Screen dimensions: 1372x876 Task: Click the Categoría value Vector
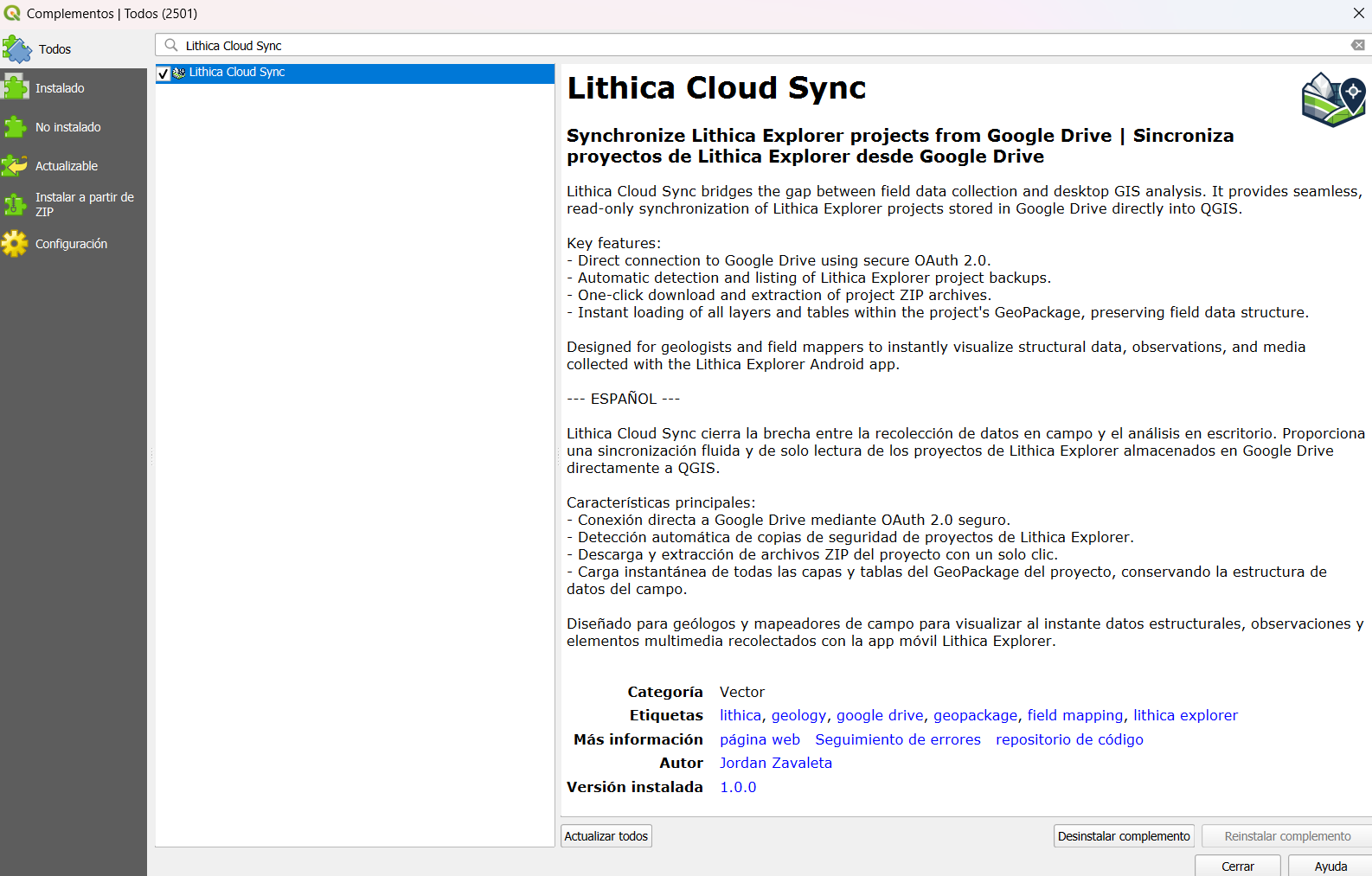click(x=742, y=692)
